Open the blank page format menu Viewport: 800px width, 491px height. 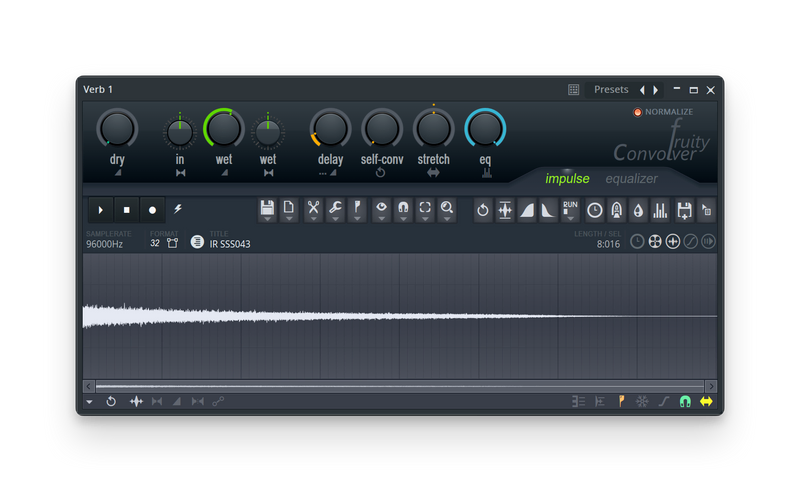point(289,210)
